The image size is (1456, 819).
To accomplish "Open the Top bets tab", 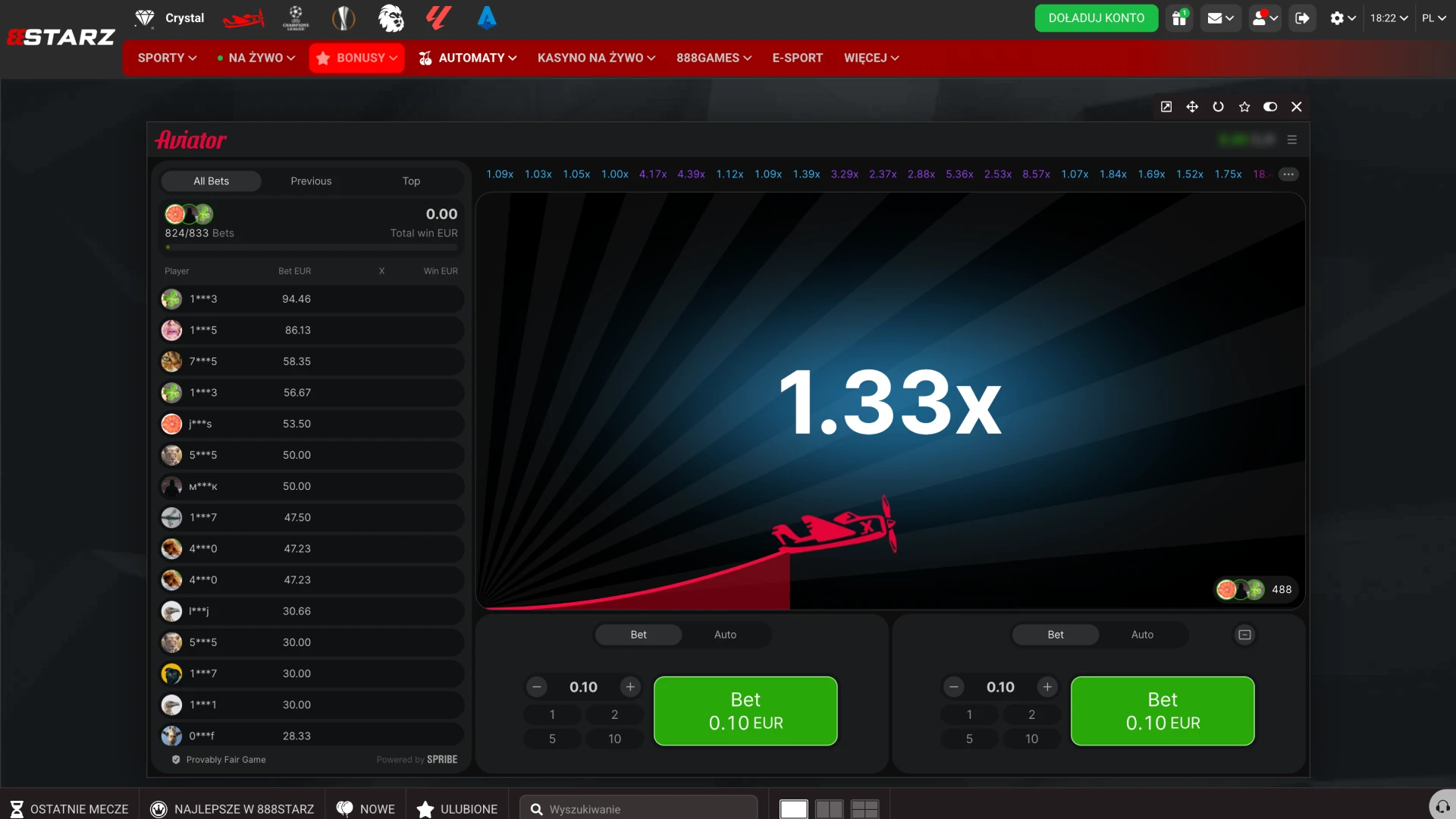I will tap(411, 181).
